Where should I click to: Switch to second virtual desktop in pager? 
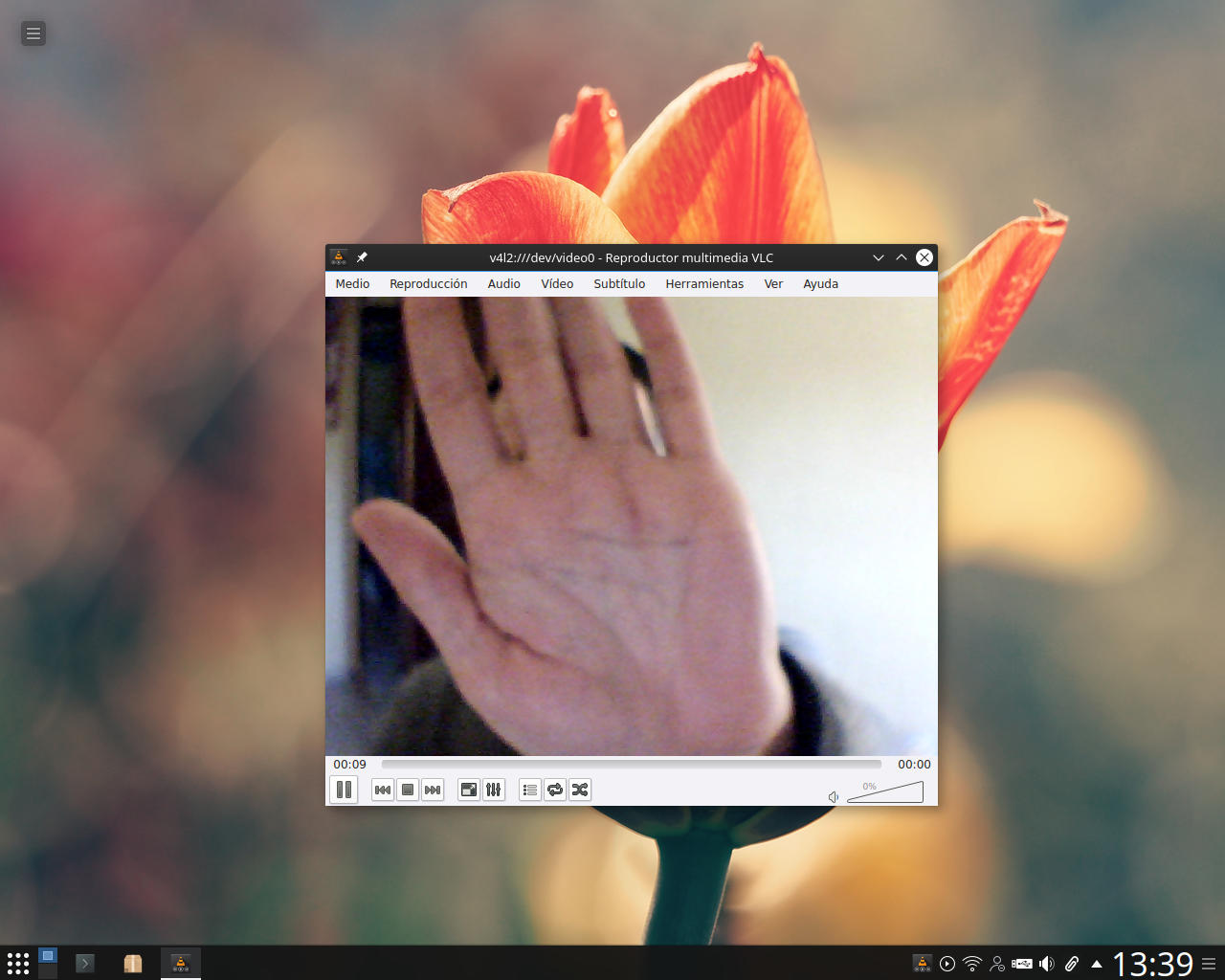pyautogui.click(x=48, y=971)
